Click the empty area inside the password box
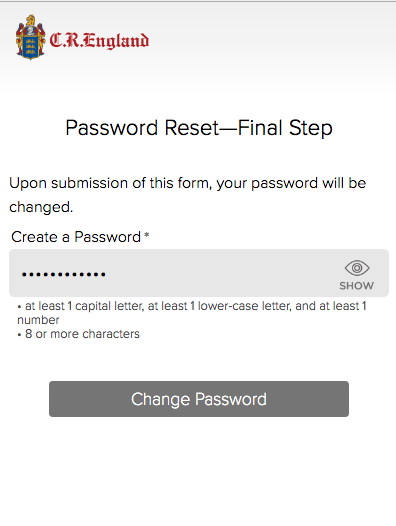The width and height of the screenshot is (396, 526). [x=221, y=274]
